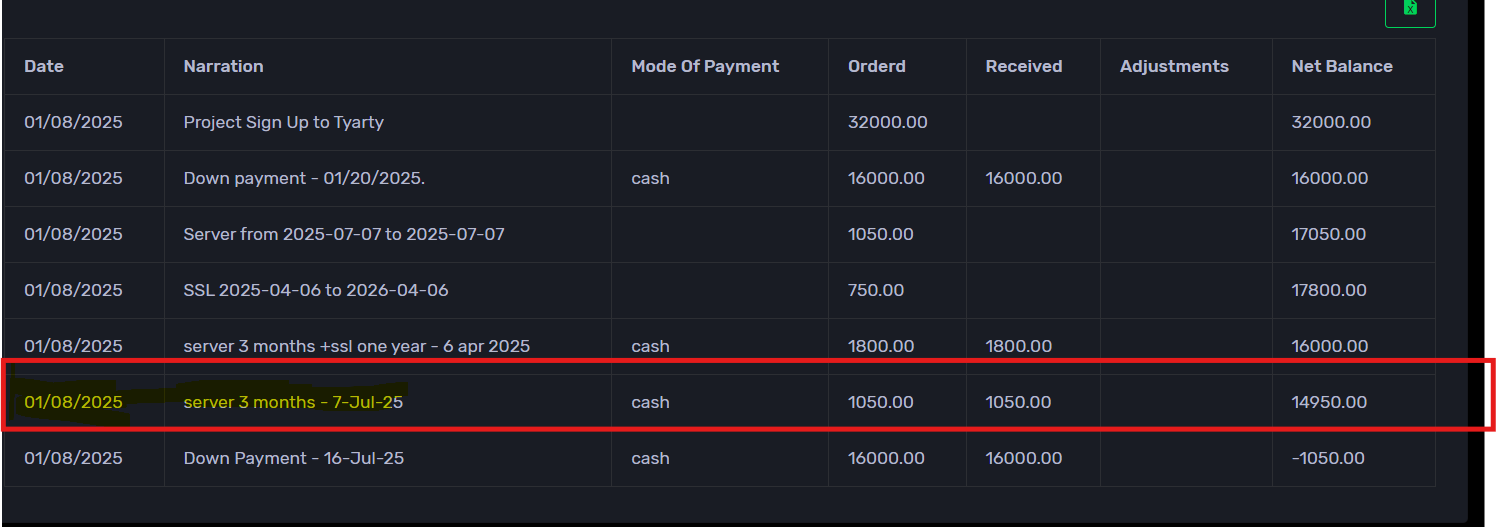Click the Adjustments column header

point(1174,66)
